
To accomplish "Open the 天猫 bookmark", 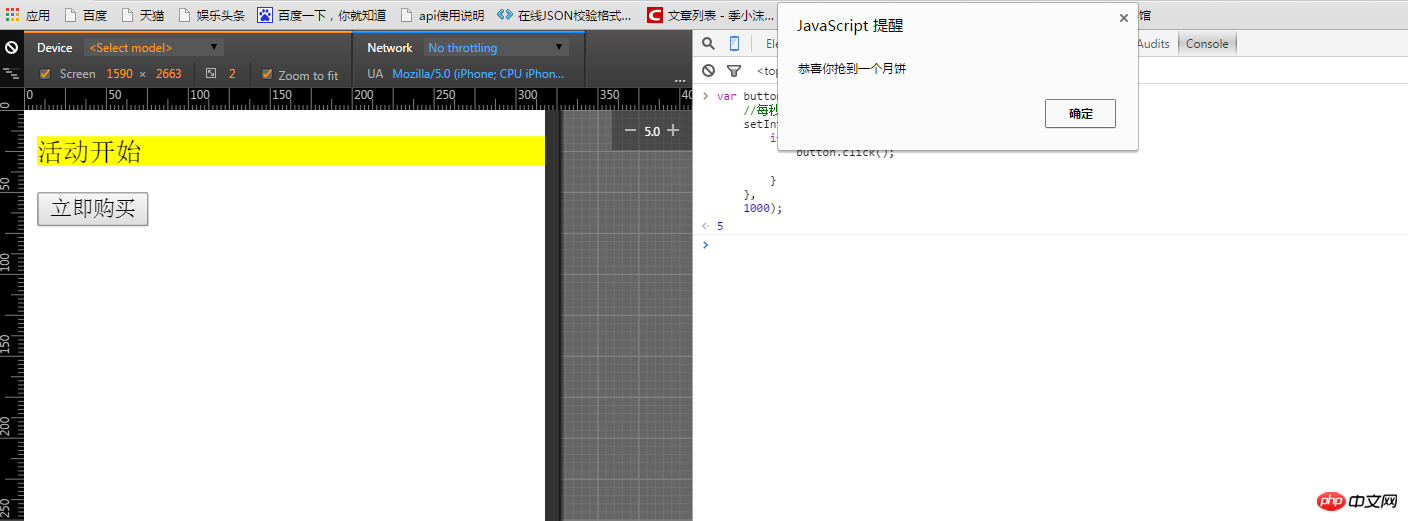I will coord(143,15).
